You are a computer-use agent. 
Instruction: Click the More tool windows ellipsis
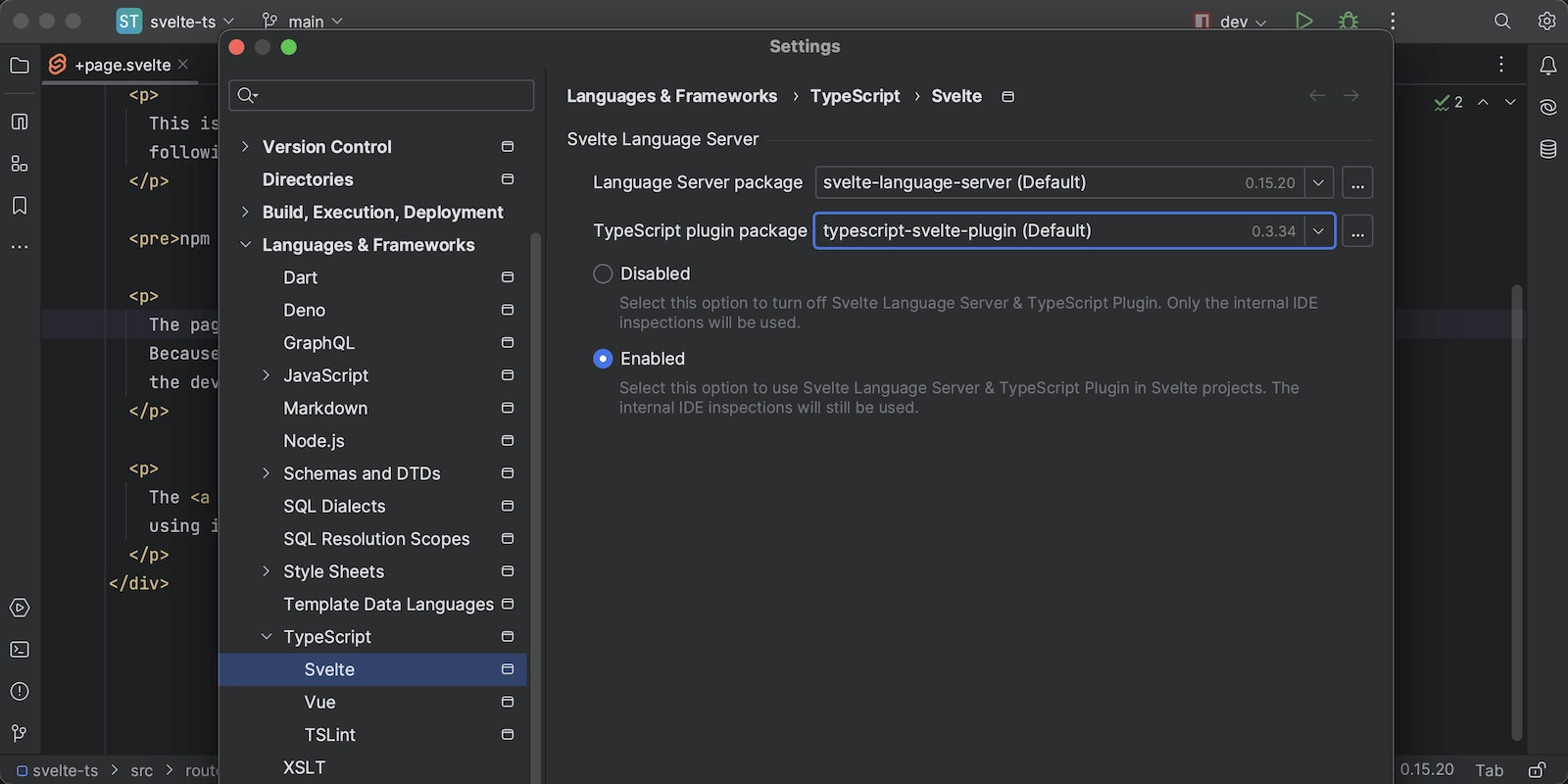19,247
